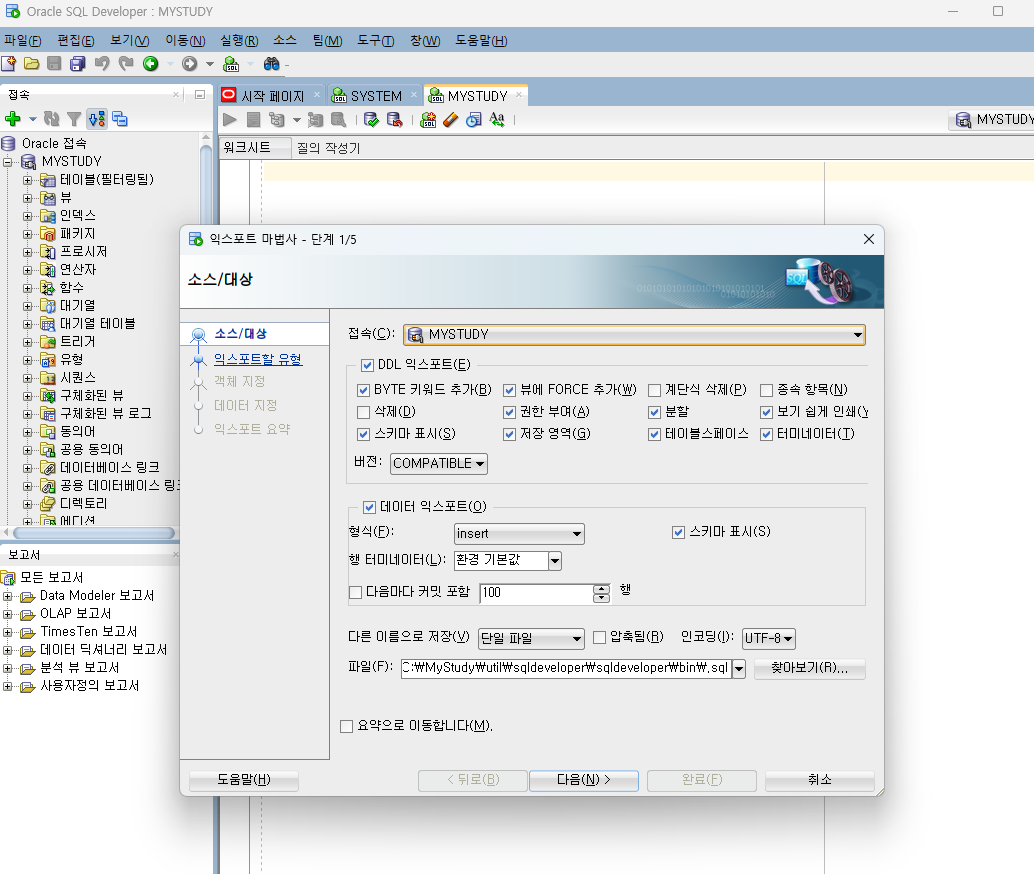Click the To Upper/Lower case Aa icon
The height and width of the screenshot is (874, 1034).
pyautogui.click(x=497, y=119)
